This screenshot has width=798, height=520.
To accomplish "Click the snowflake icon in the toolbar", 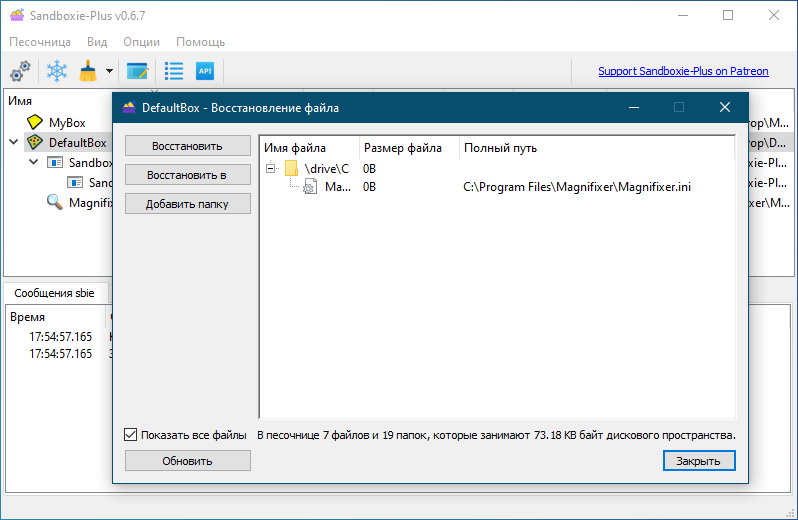I will 56,71.
